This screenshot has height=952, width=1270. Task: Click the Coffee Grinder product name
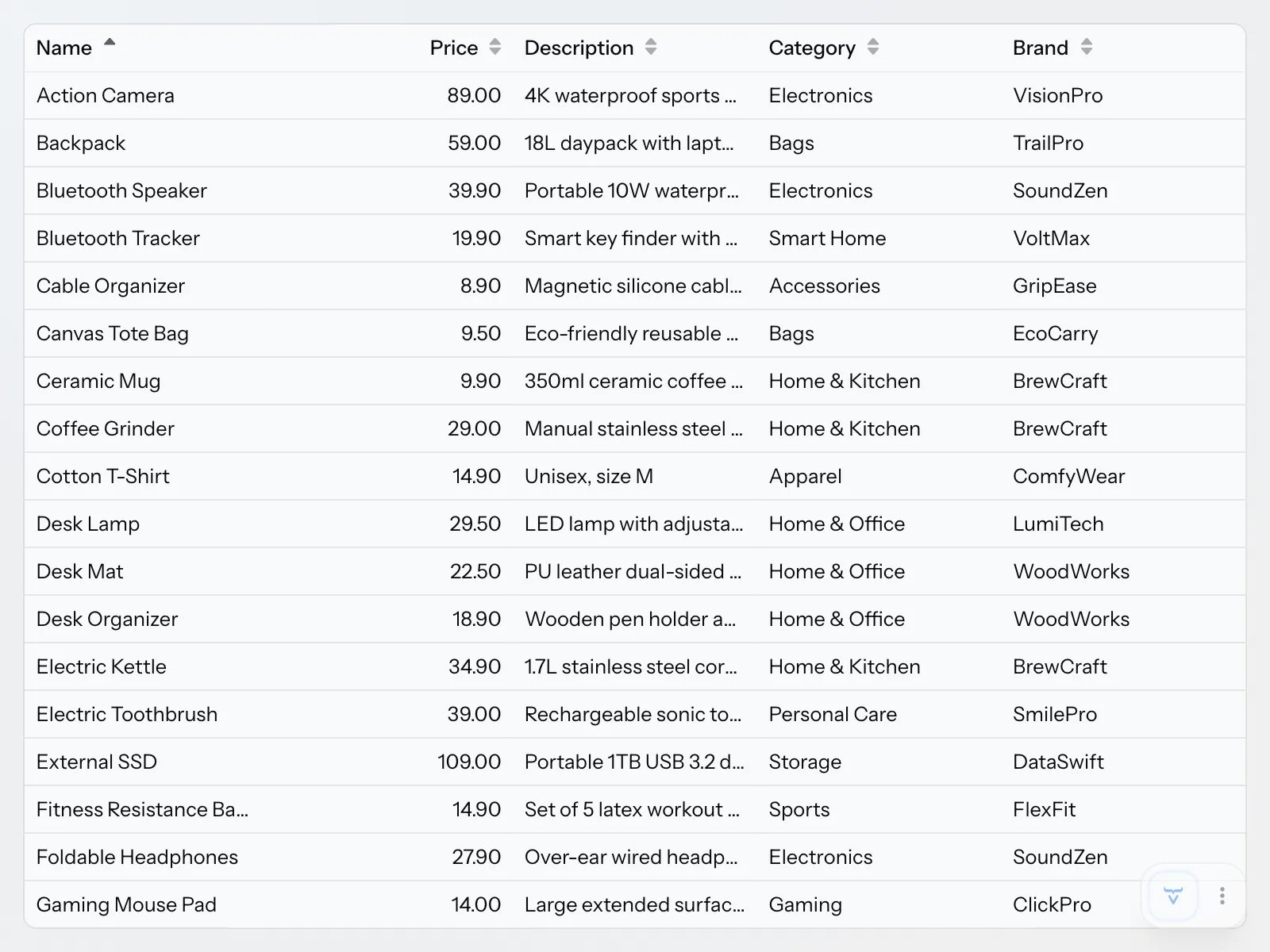tap(106, 428)
